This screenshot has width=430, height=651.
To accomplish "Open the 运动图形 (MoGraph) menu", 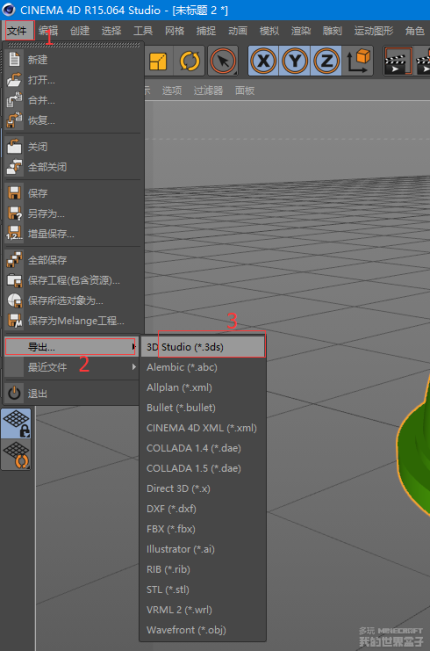I will click(x=374, y=31).
